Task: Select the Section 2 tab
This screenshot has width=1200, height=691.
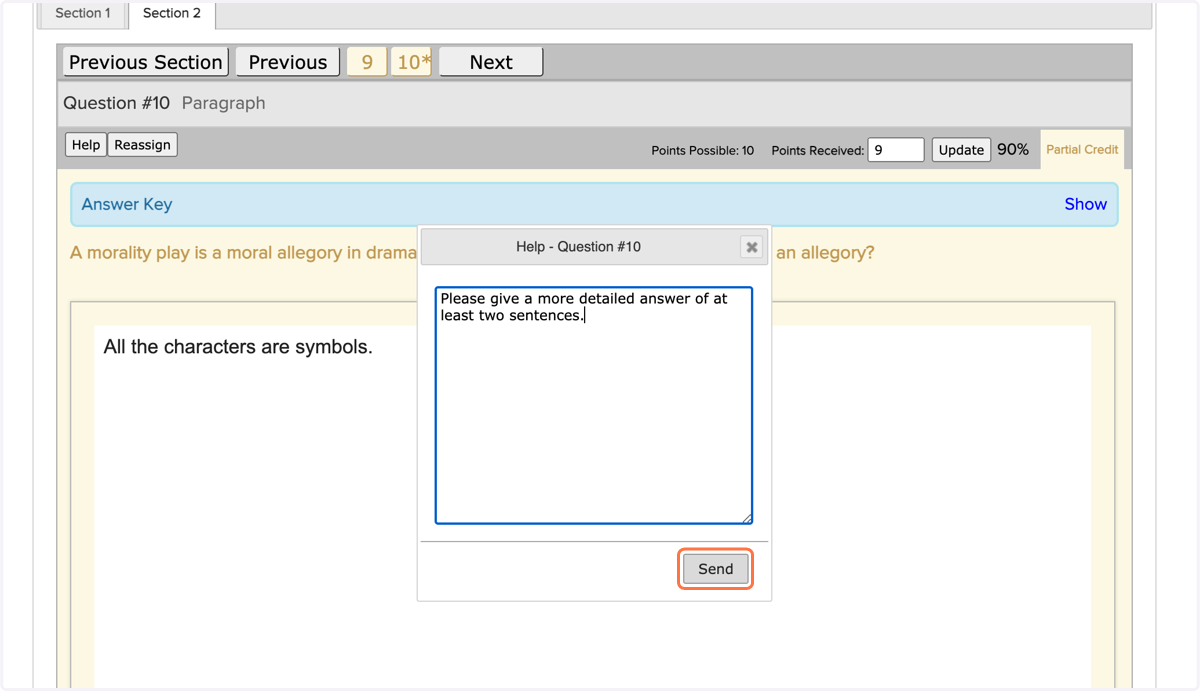Action: pyautogui.click(x=172, y=14)
